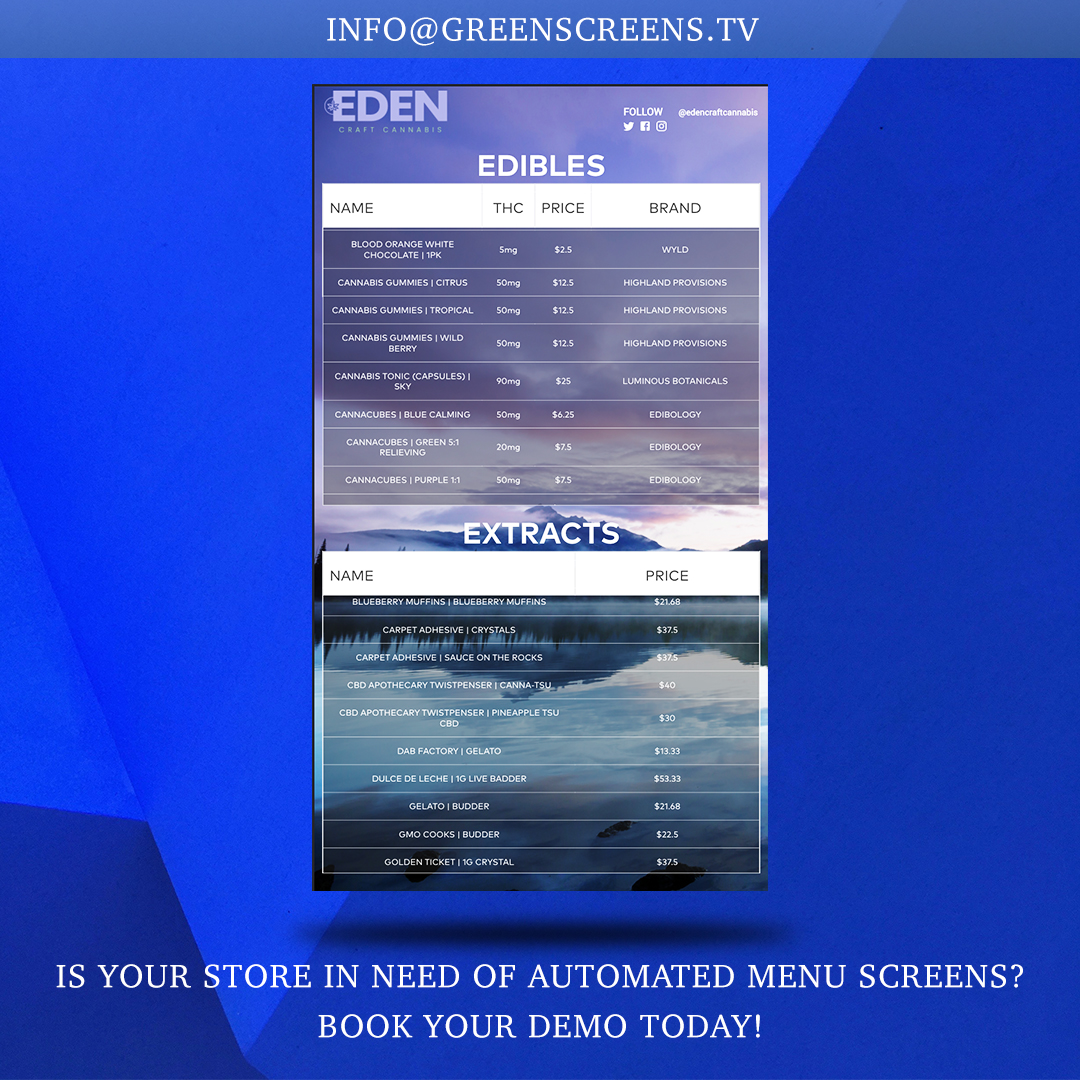The height and width of the screenshot is (1080, 1080).
Task: Click the 90mg THC cell
Action: pos(508,381)
